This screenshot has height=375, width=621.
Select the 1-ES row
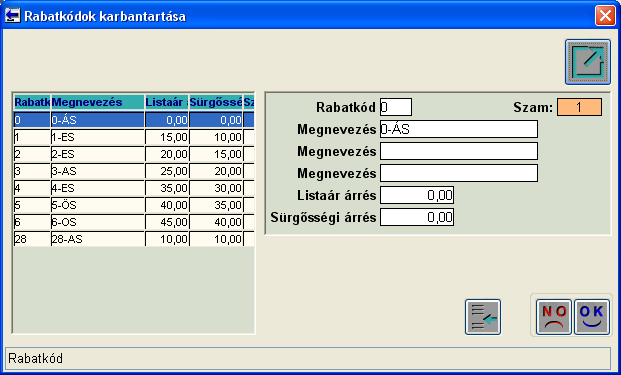(x=134, y=137)
